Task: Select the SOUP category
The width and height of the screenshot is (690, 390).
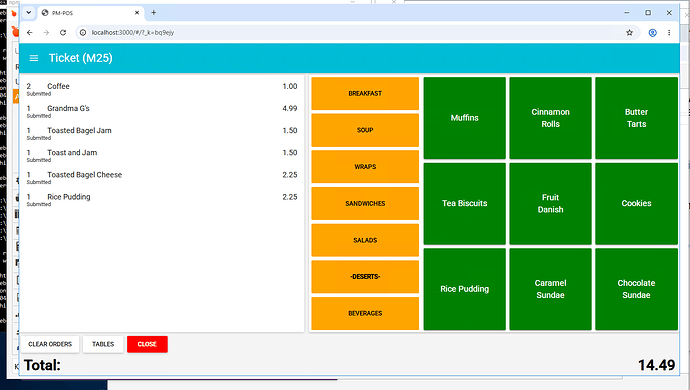Action: [x=365, y=130]
